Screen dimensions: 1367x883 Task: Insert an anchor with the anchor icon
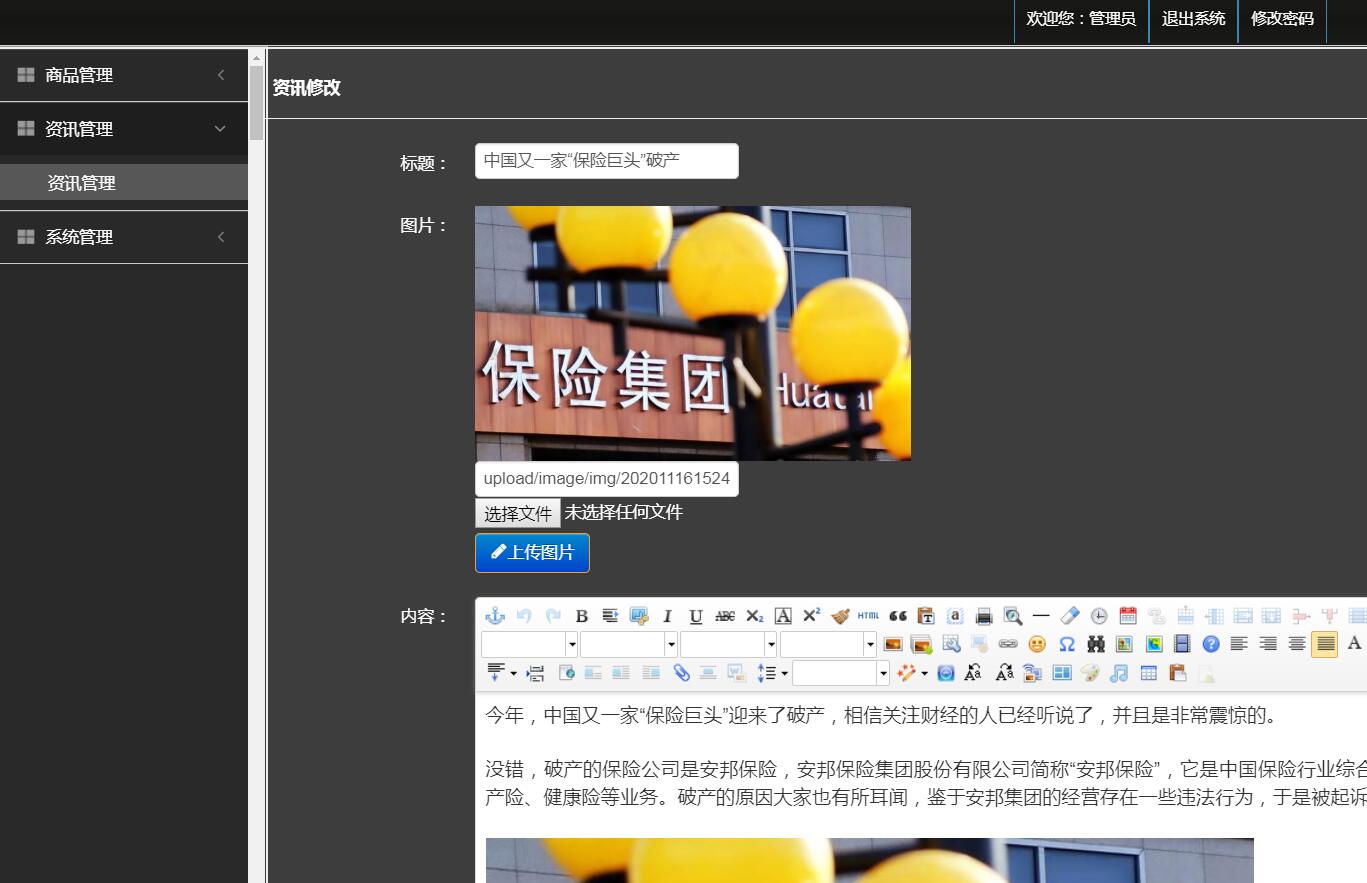point(495,616)
